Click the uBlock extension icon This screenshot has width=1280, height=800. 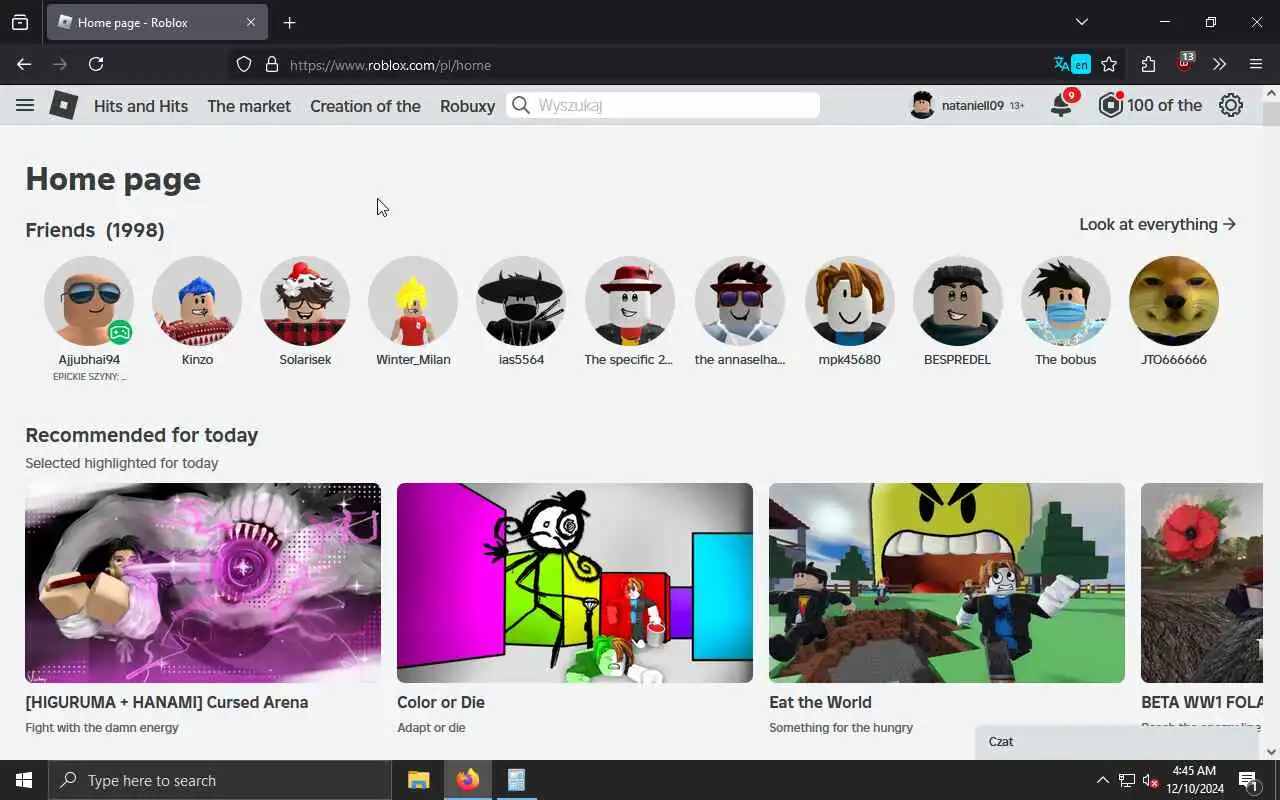1185,63
